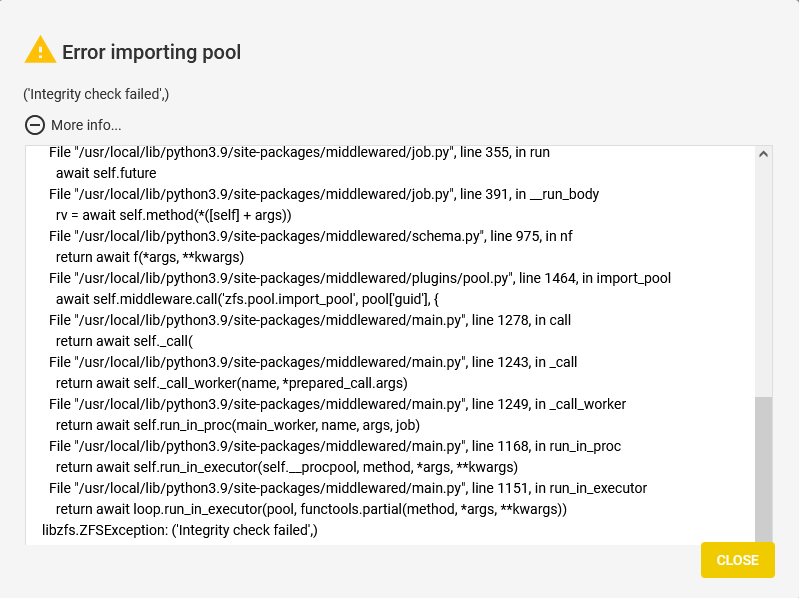Click the run_in_executor line 1151 entry
Image resolution: width=799 pixels, height=598 pixels.
[x=348, y=488]
